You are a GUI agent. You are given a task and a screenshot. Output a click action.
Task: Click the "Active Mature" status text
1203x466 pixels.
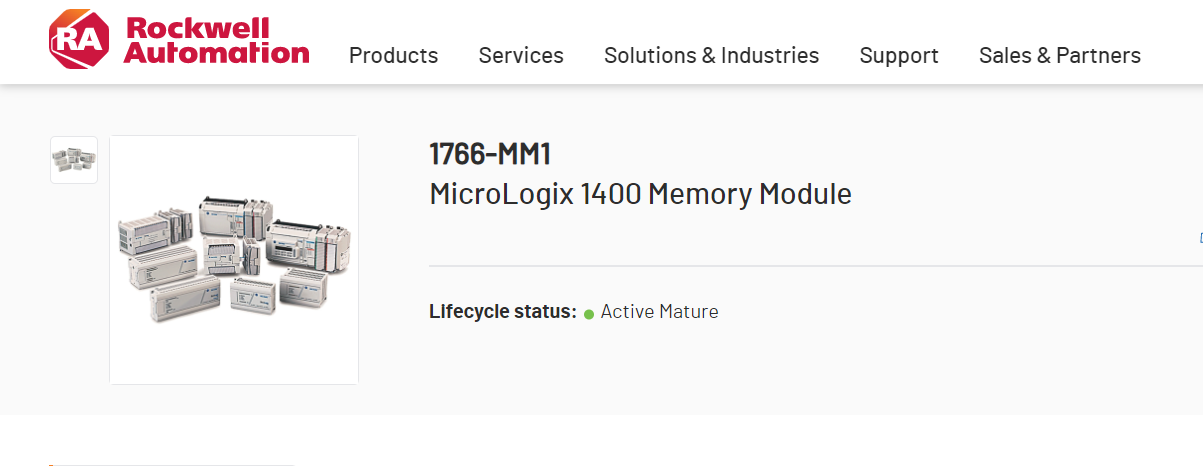pos(659,312)
